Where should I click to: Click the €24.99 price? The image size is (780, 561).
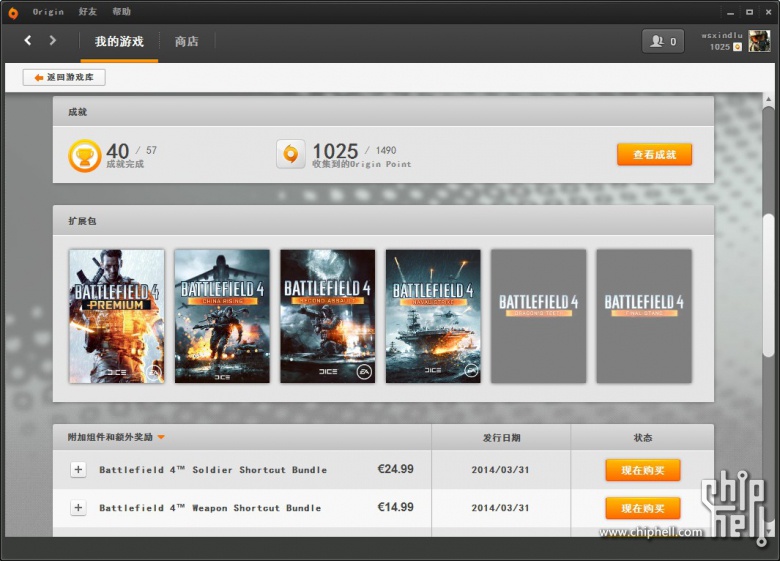(x=395, y=469)
